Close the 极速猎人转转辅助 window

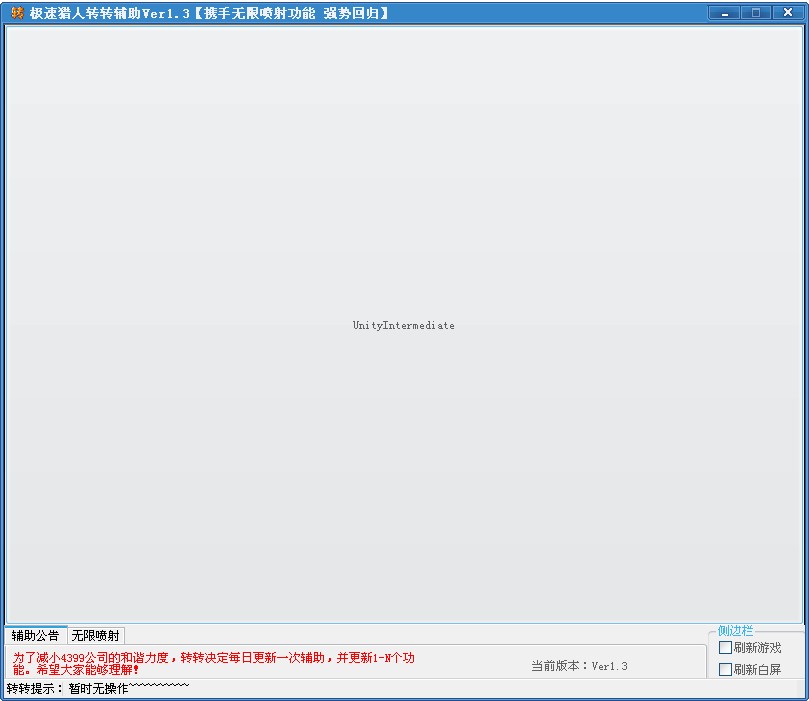[x=788, y=13]
